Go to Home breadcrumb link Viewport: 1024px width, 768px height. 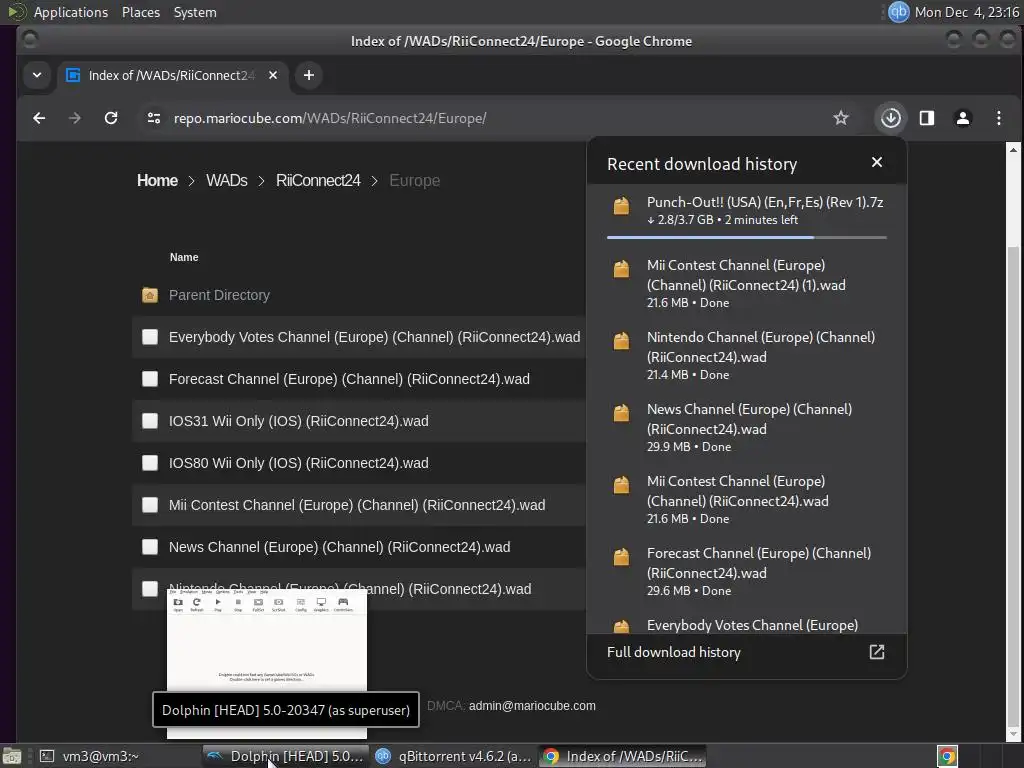157,180
